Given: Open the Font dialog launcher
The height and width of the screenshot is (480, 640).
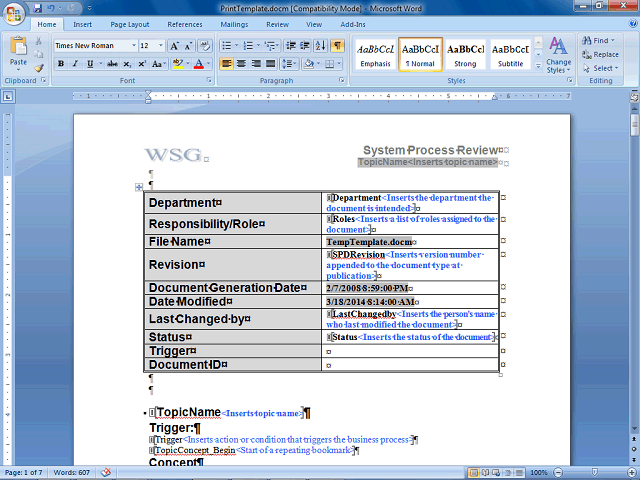Looking at the screenshot, I should [x=209, y=80].
